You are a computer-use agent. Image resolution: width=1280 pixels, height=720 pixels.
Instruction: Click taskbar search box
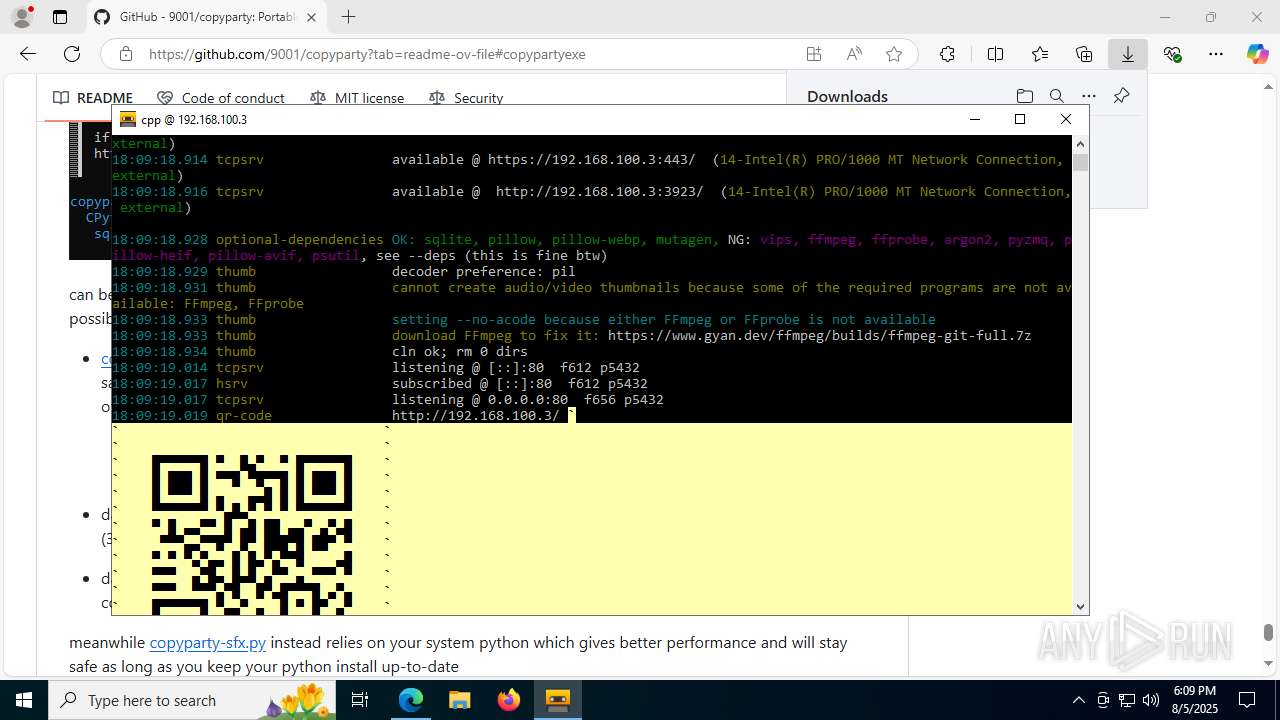[x=194, y=700]
